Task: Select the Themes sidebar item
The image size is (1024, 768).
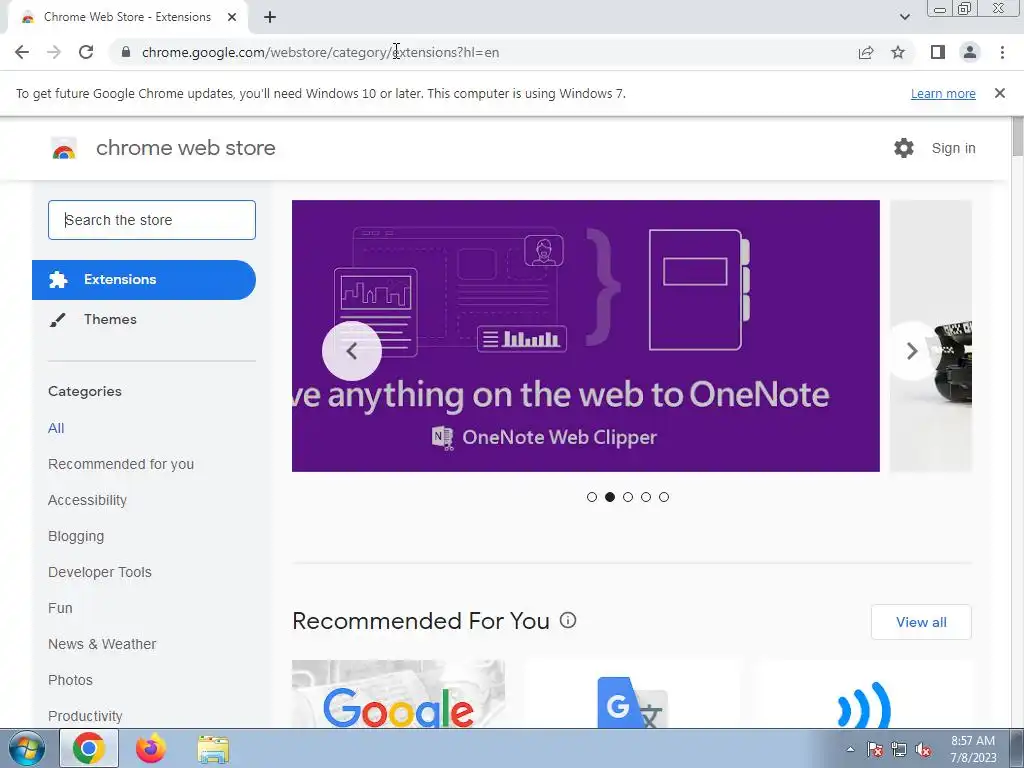Action: coord(144,319)
